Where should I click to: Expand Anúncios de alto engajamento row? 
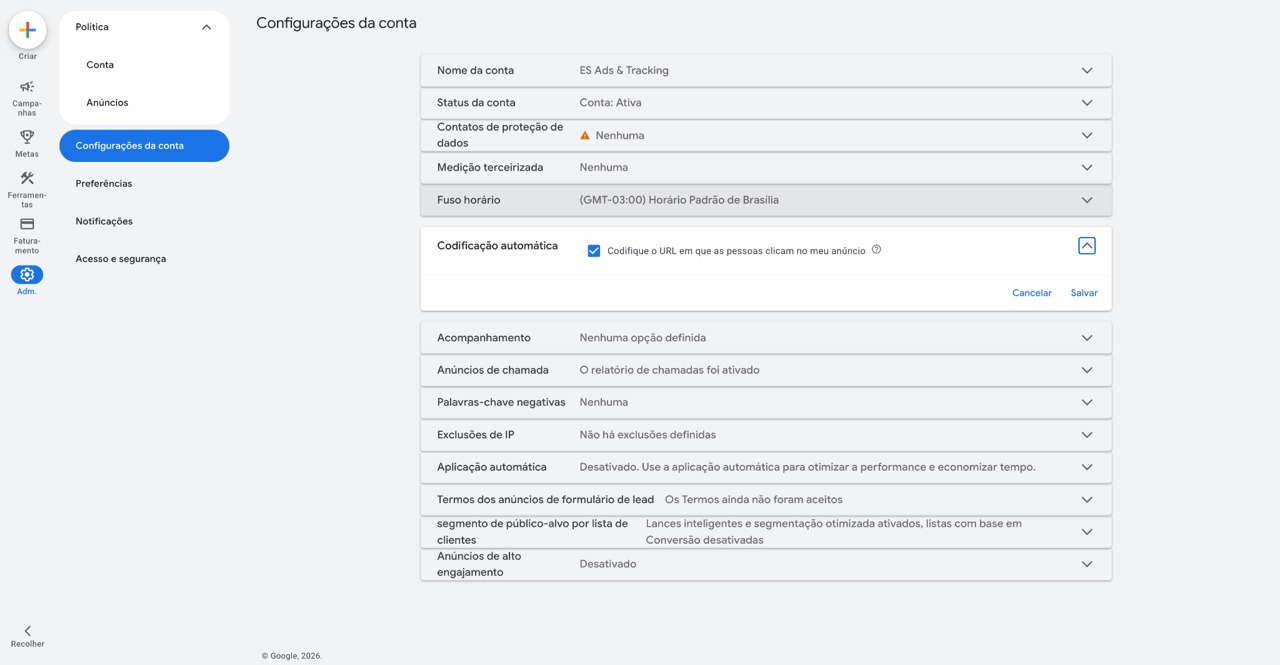coord(766,564)
